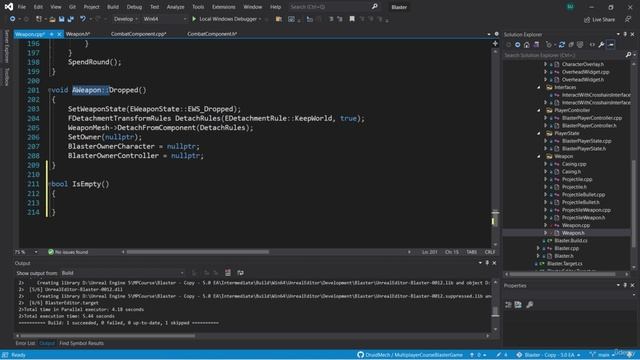The height and width of the screenshot is (360, 640).
Task: Click the bookmark icon in the toolbar
Action: coord(352,19)
